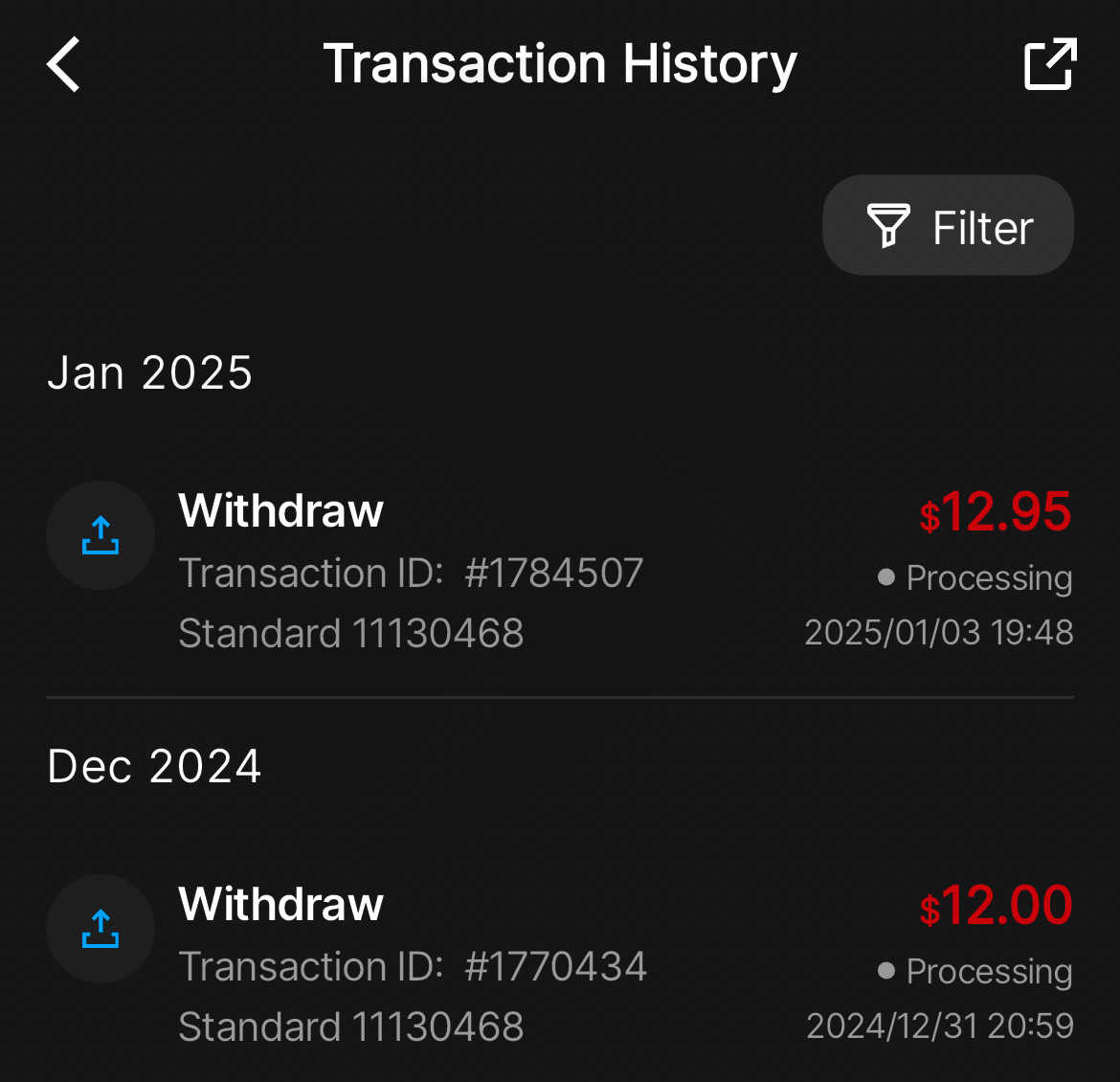
Task: Select the Transaction History title
Action: pos(560,65)
